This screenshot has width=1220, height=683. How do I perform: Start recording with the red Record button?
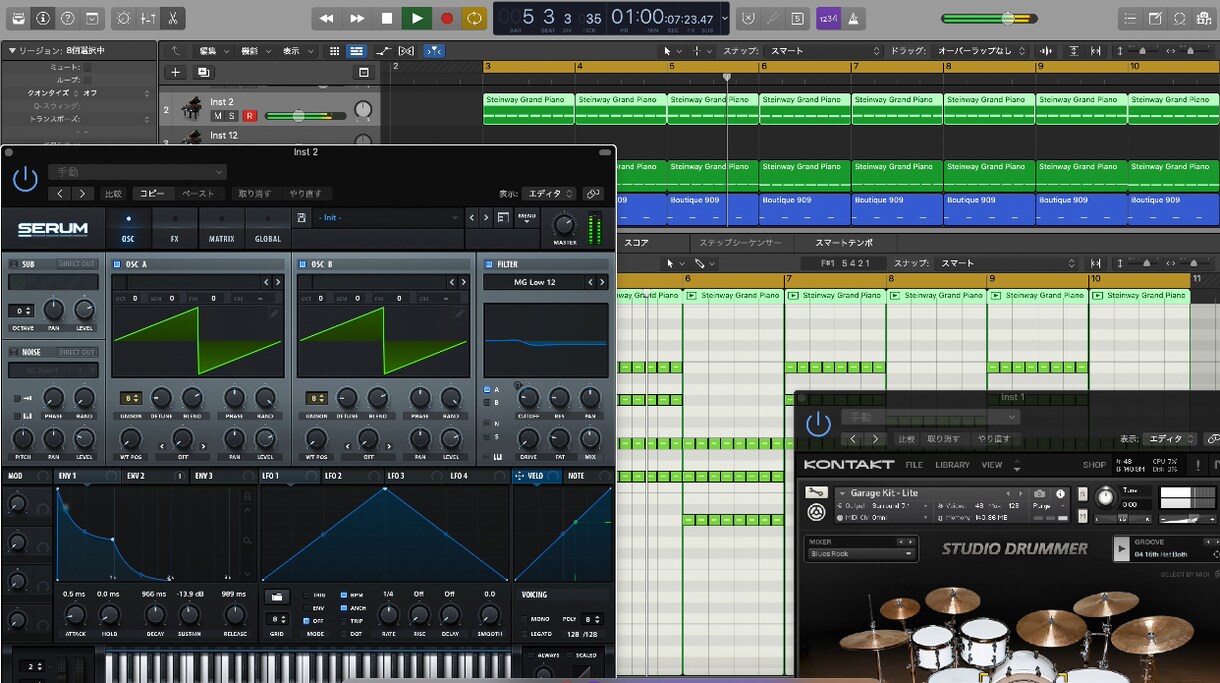click(447, 18)
